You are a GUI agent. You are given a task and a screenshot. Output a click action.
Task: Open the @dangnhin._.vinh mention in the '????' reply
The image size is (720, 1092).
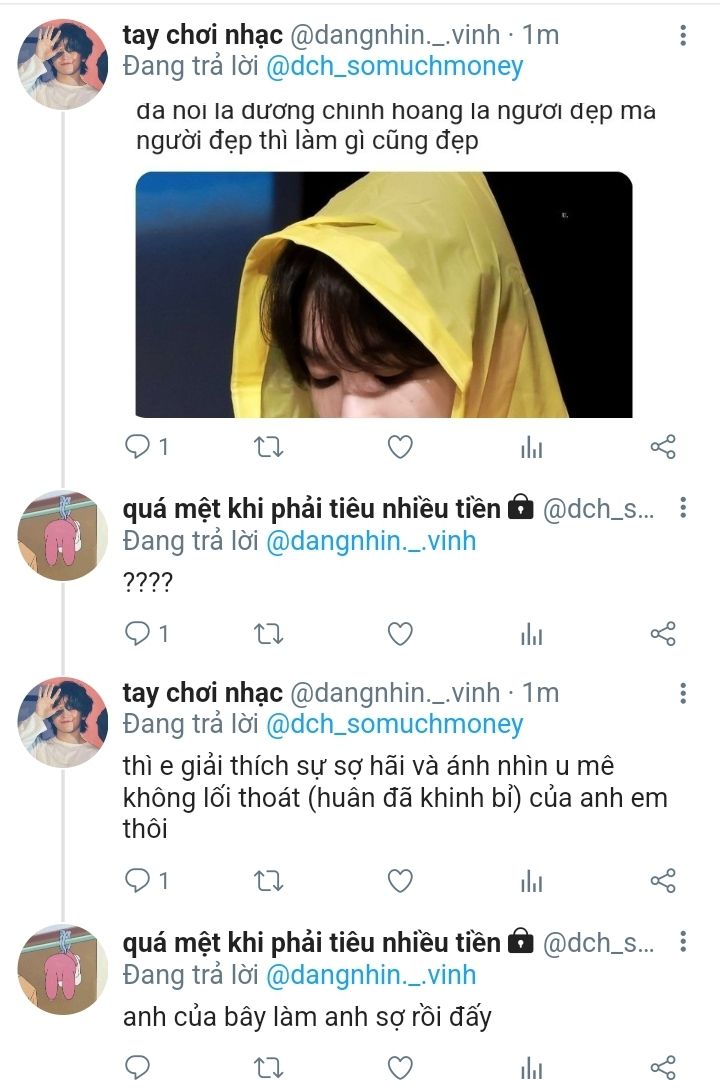click(371, 541)
